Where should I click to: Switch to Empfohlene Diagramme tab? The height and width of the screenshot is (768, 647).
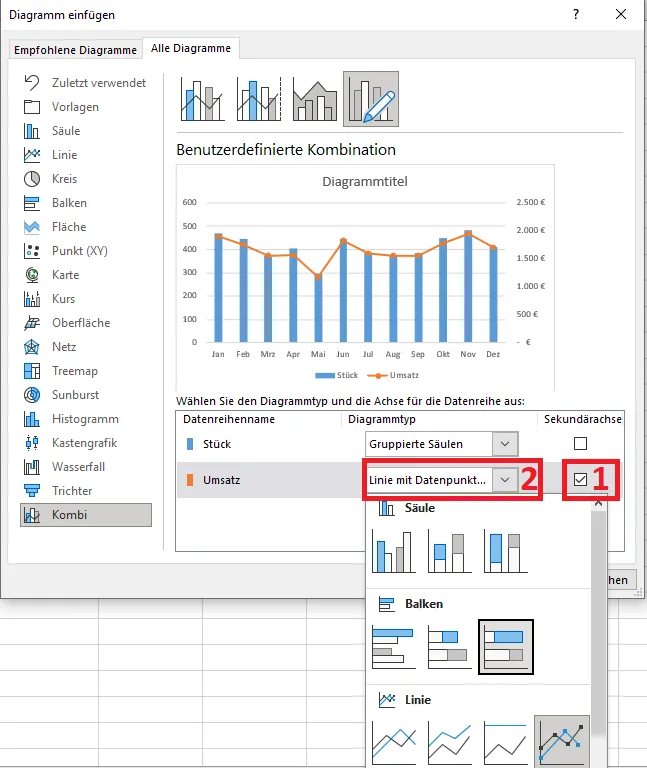coord(75,50)
